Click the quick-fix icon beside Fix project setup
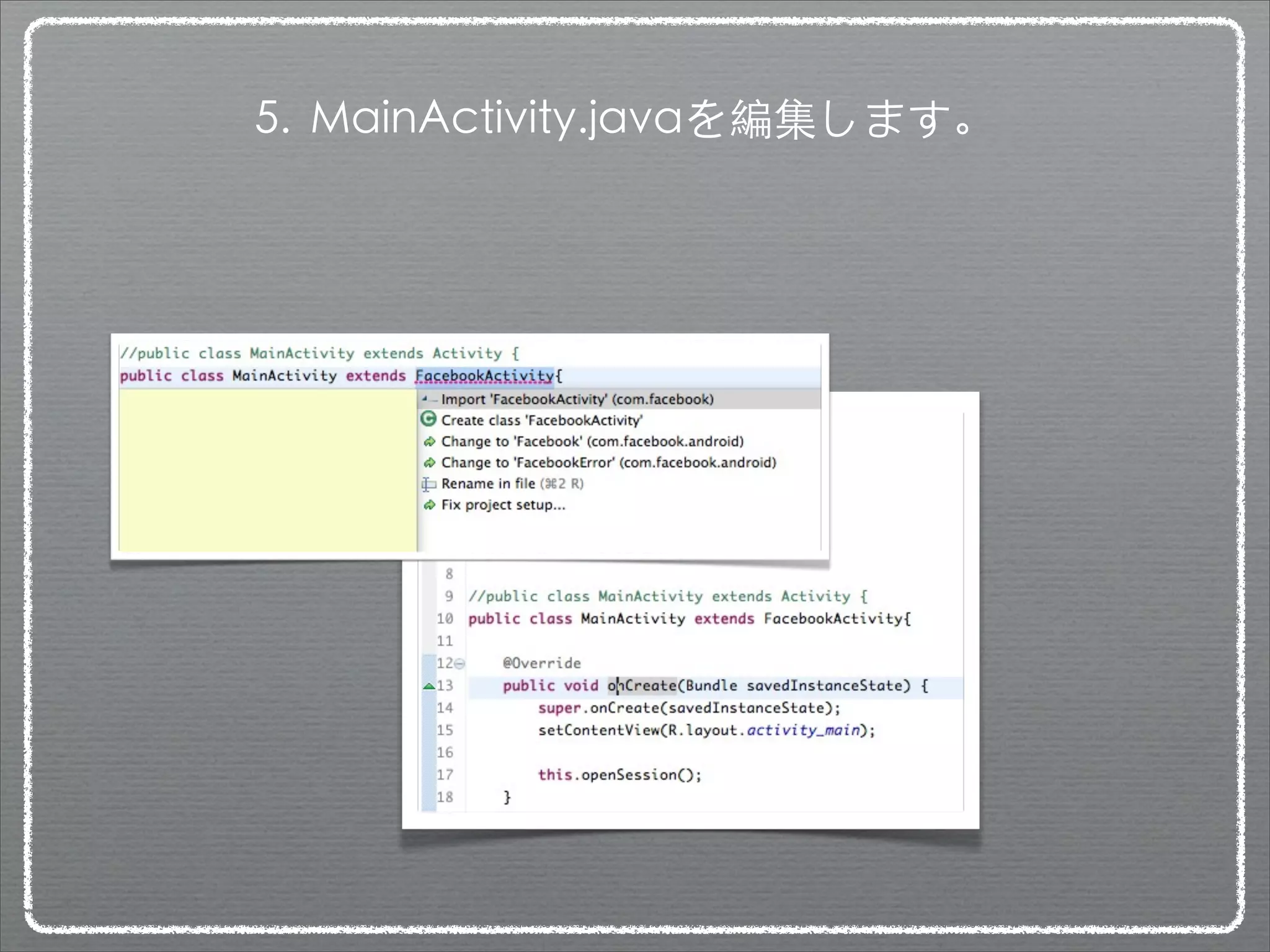Viewport: 1270px width, 952px height. click(x=429, y=505)
